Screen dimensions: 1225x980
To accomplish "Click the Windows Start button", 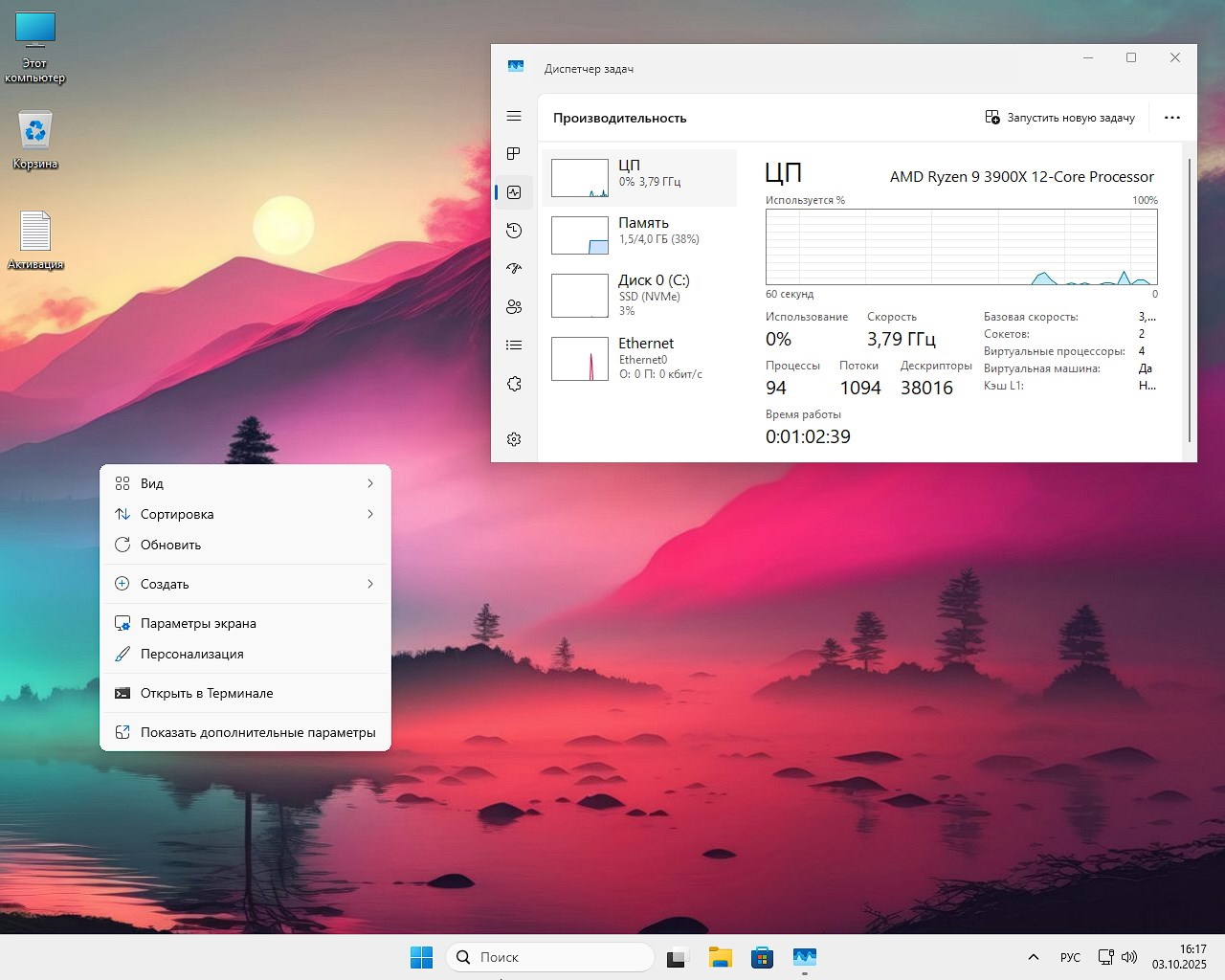I will (421, 957).
